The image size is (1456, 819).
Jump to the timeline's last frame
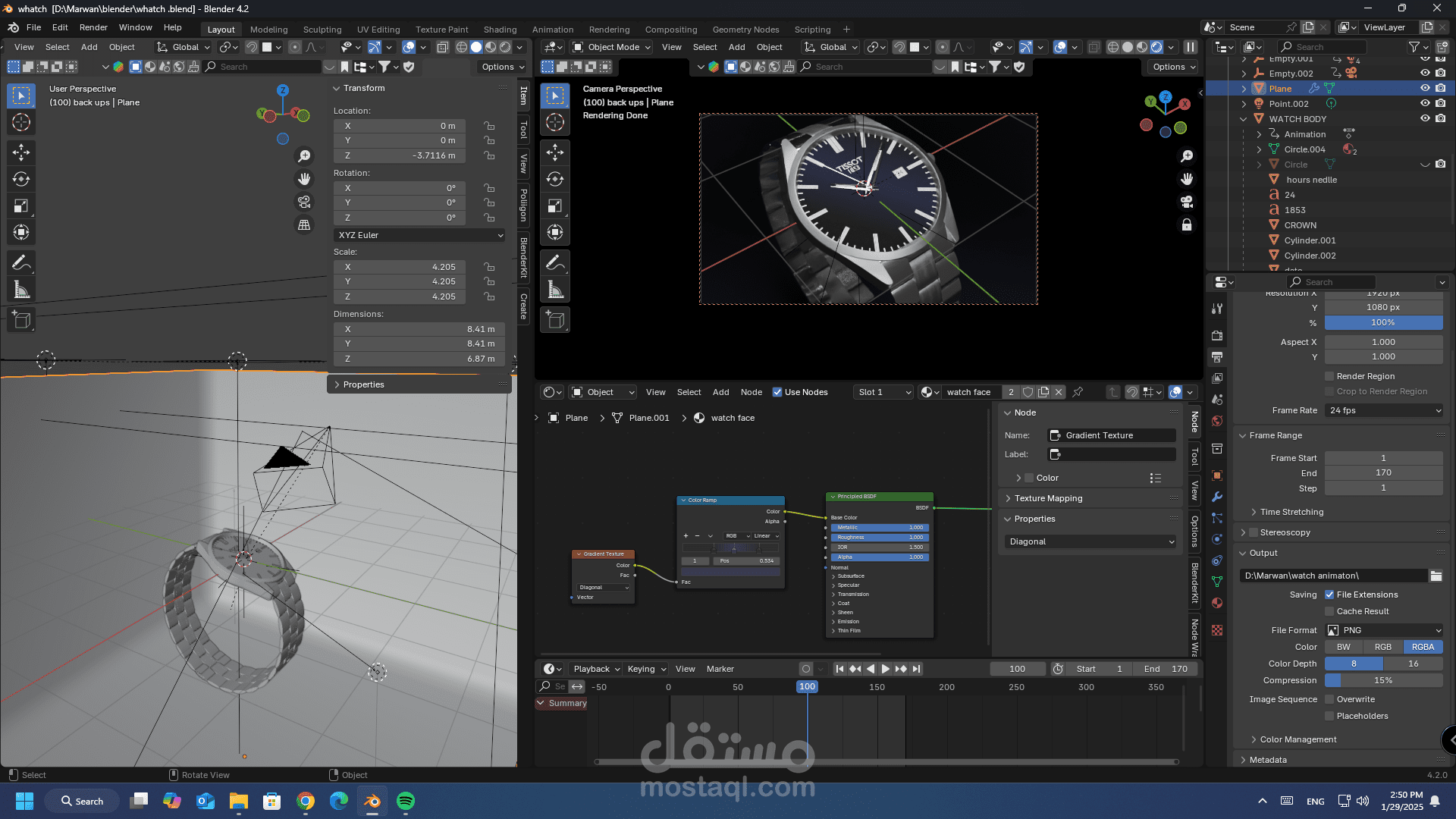coord(917,669)
